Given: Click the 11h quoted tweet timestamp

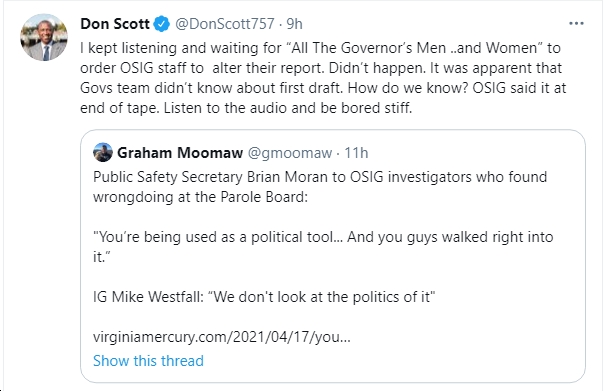Looking at the screenshot, I should point(356,153).
